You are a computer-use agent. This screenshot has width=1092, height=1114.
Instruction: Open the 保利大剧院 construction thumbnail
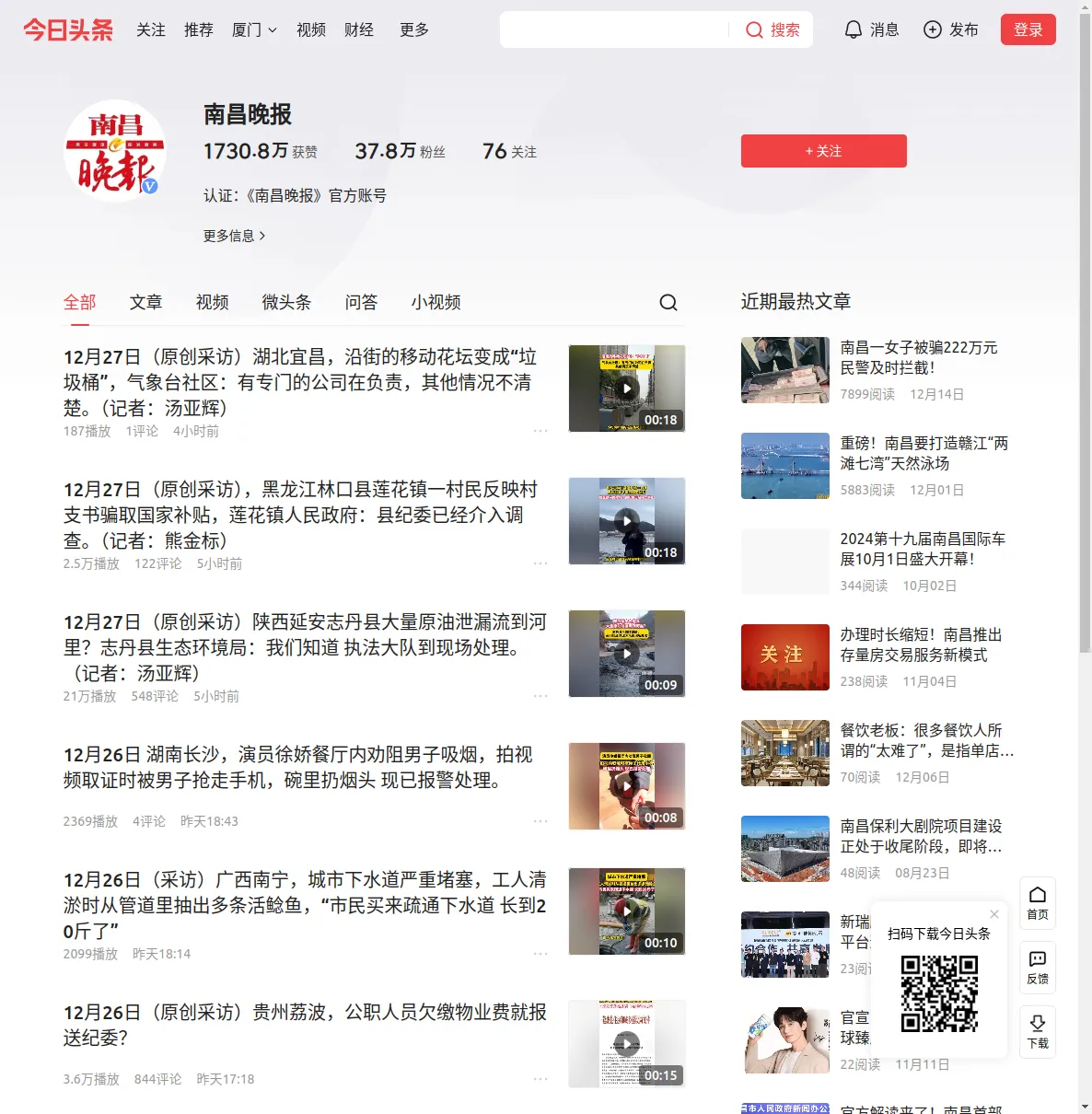[x=785, y=849]
